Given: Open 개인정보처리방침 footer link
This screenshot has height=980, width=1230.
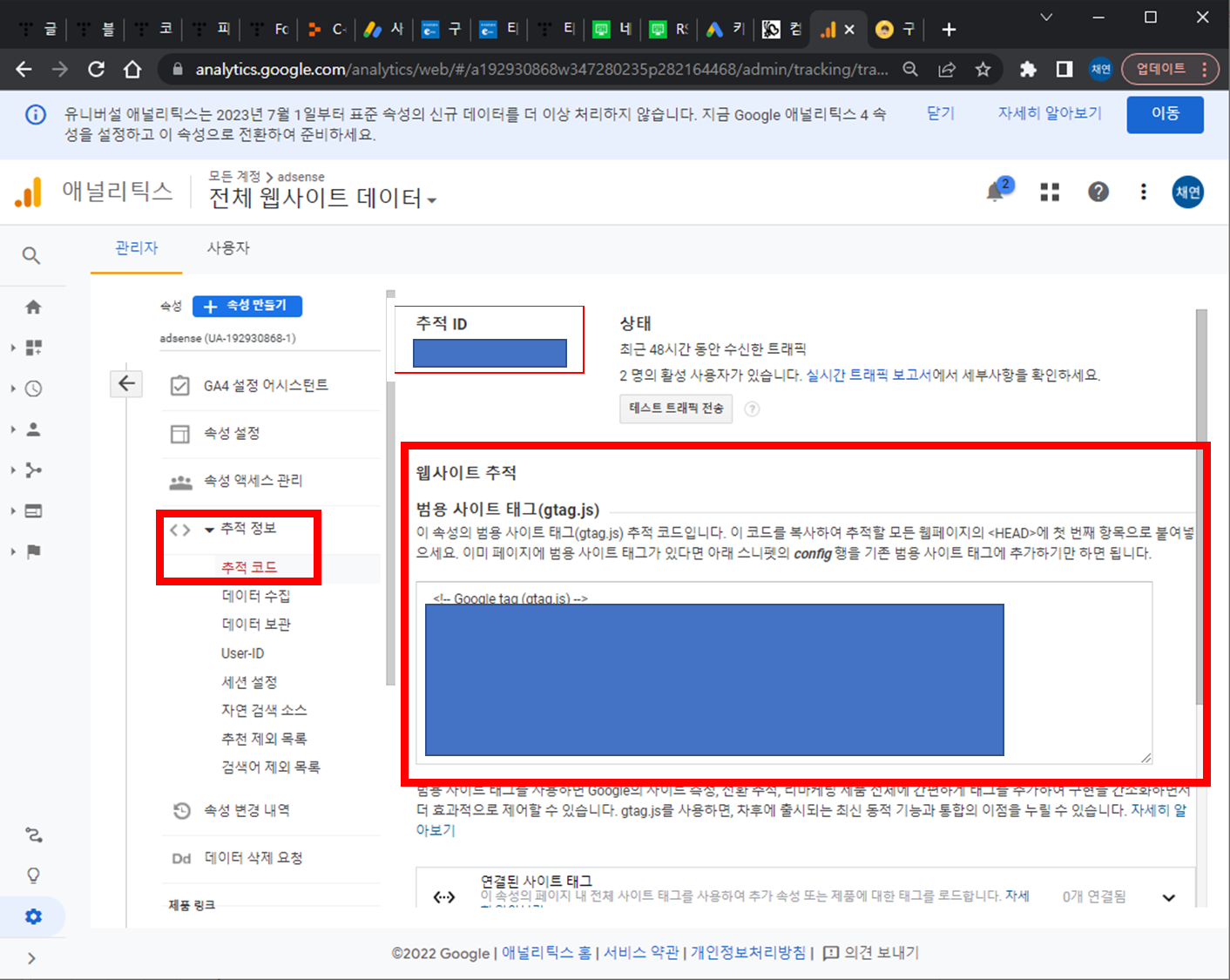Looking at the screenshot, I should 748,953.
